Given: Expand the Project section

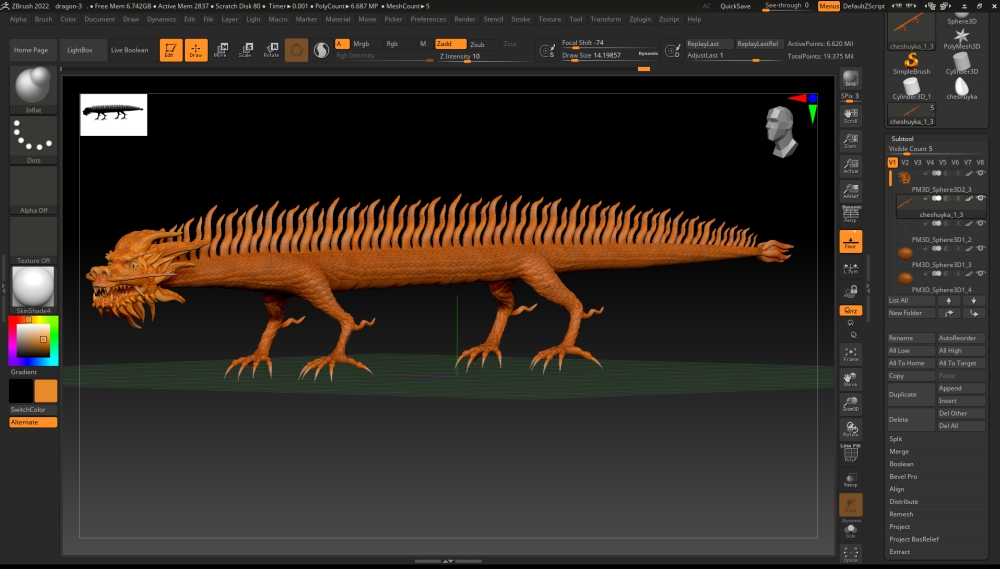Looking at the screenshot, I should pyautogui.click(x=900, y=527).
